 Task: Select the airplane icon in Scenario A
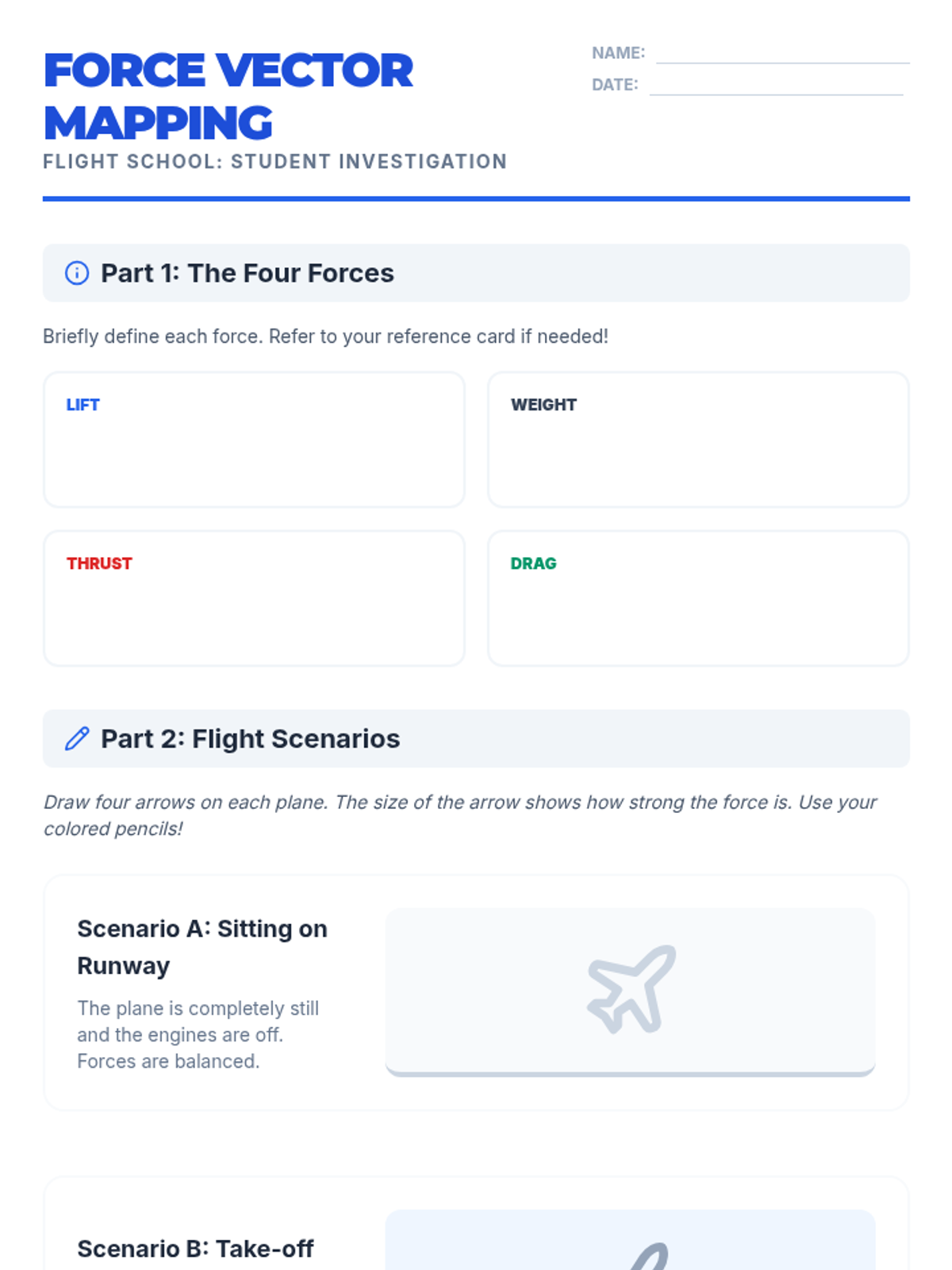click(631, 989)
